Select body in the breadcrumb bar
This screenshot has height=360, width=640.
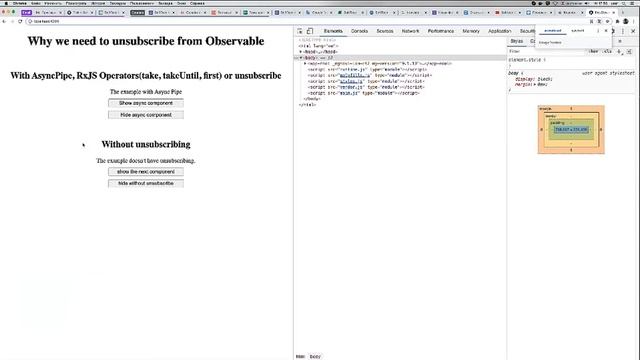coord(315,356)
